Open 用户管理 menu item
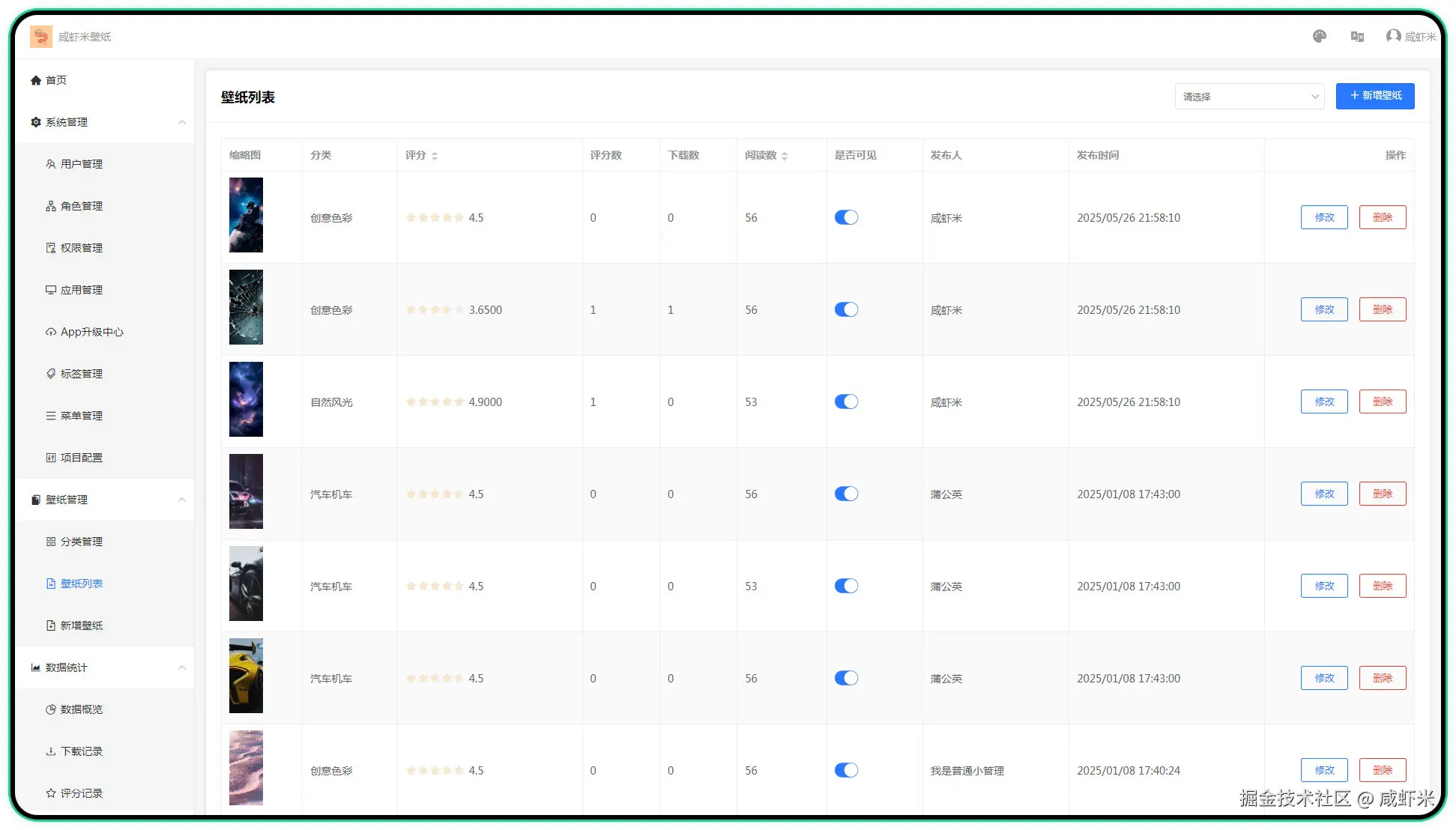This screenshot has width=1456, height=830. [x=81, y=164]
